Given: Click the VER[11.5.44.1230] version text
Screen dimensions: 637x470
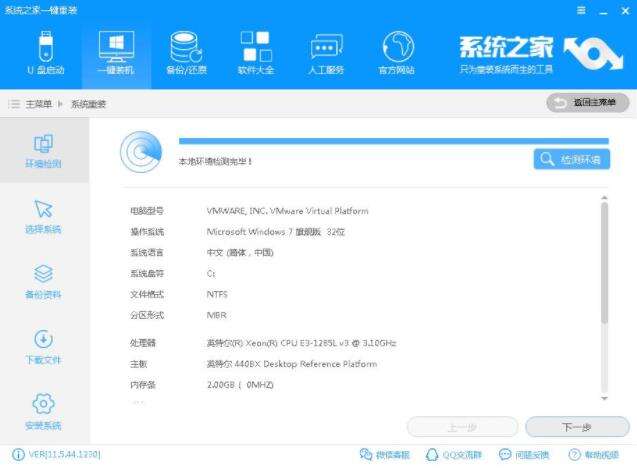Looking at the screenshot, I should pyautogui.click(x=65, y=455).
